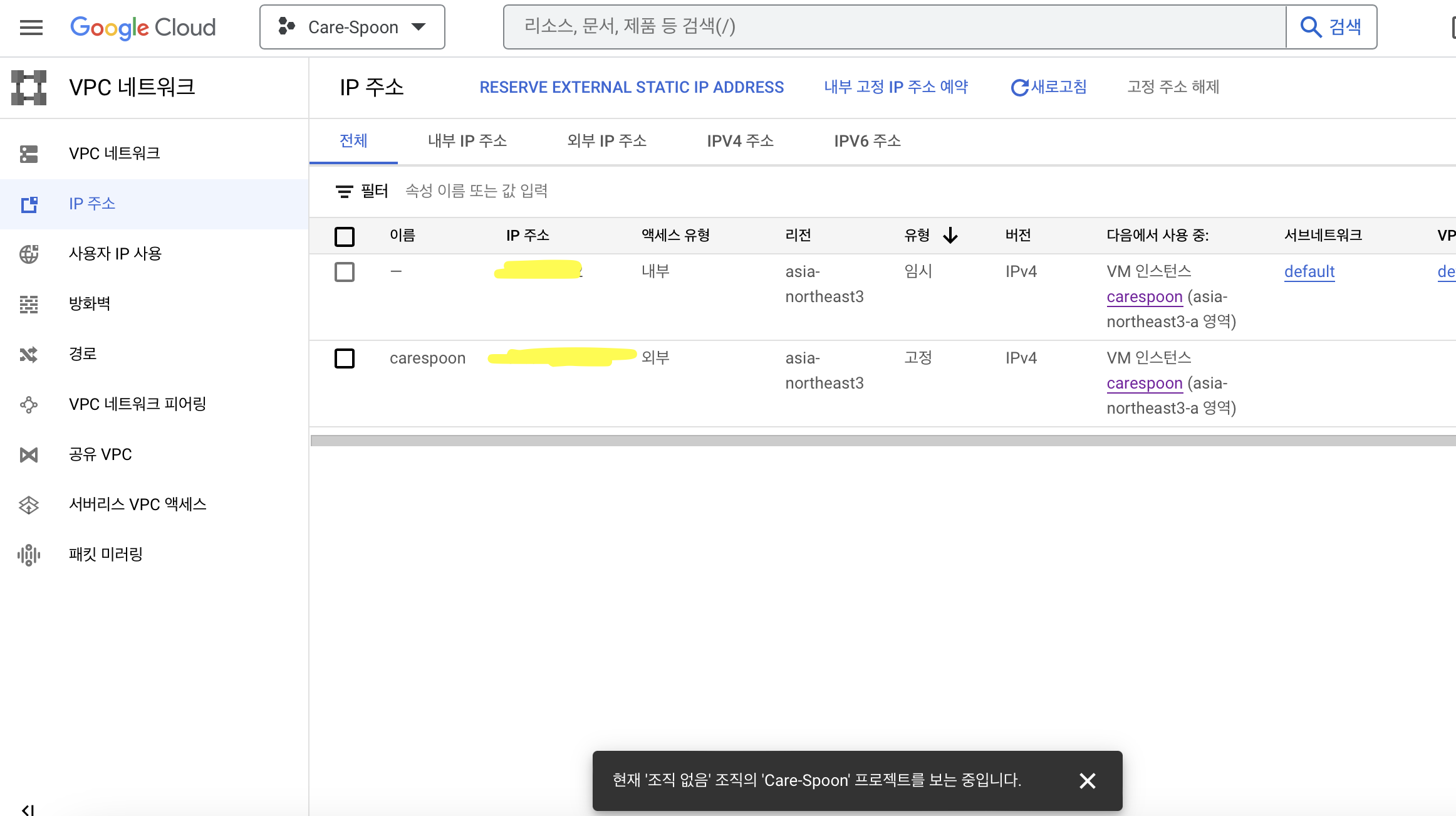Switch to the IPV6 주소 tab
Screen dimensions: 1456x816
pos(867,141)
